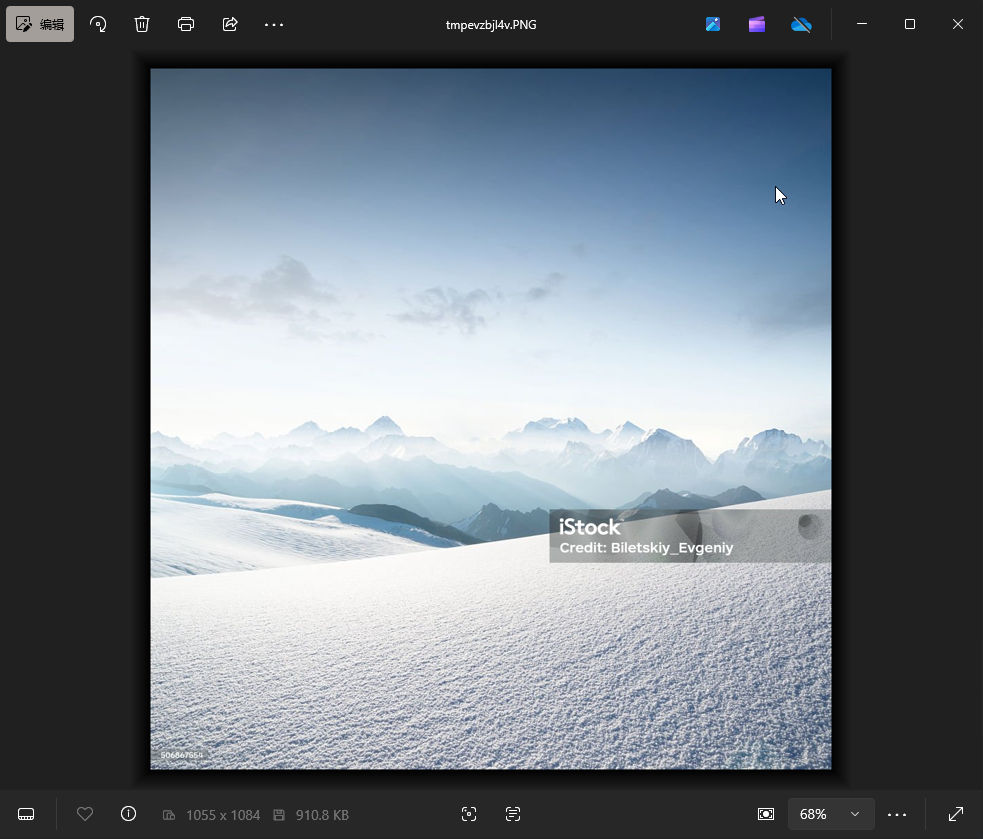Screen dimensions: 983x839
Task: Print the image via the printer icon
Action: tap(186, 24)
